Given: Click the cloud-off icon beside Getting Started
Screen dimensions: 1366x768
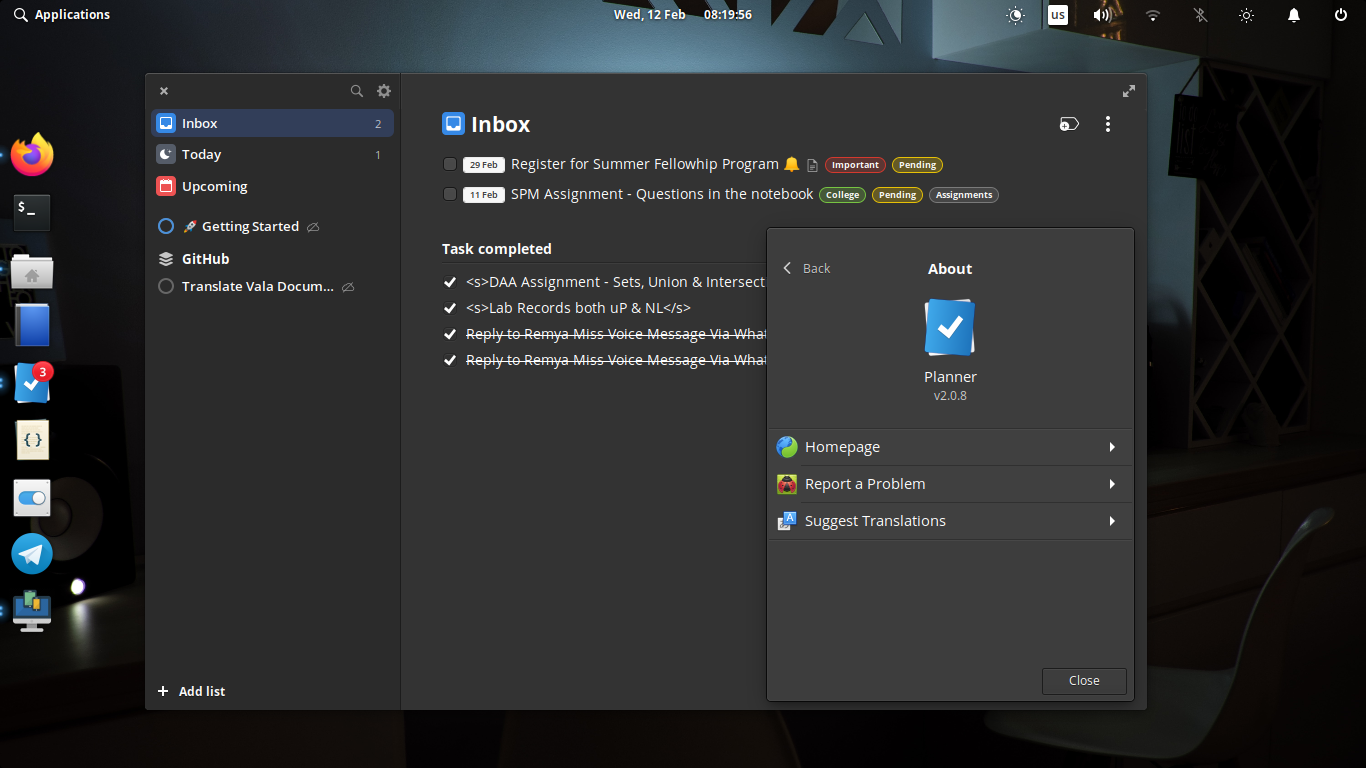Looking at the screenshot, I should [313, 227].
